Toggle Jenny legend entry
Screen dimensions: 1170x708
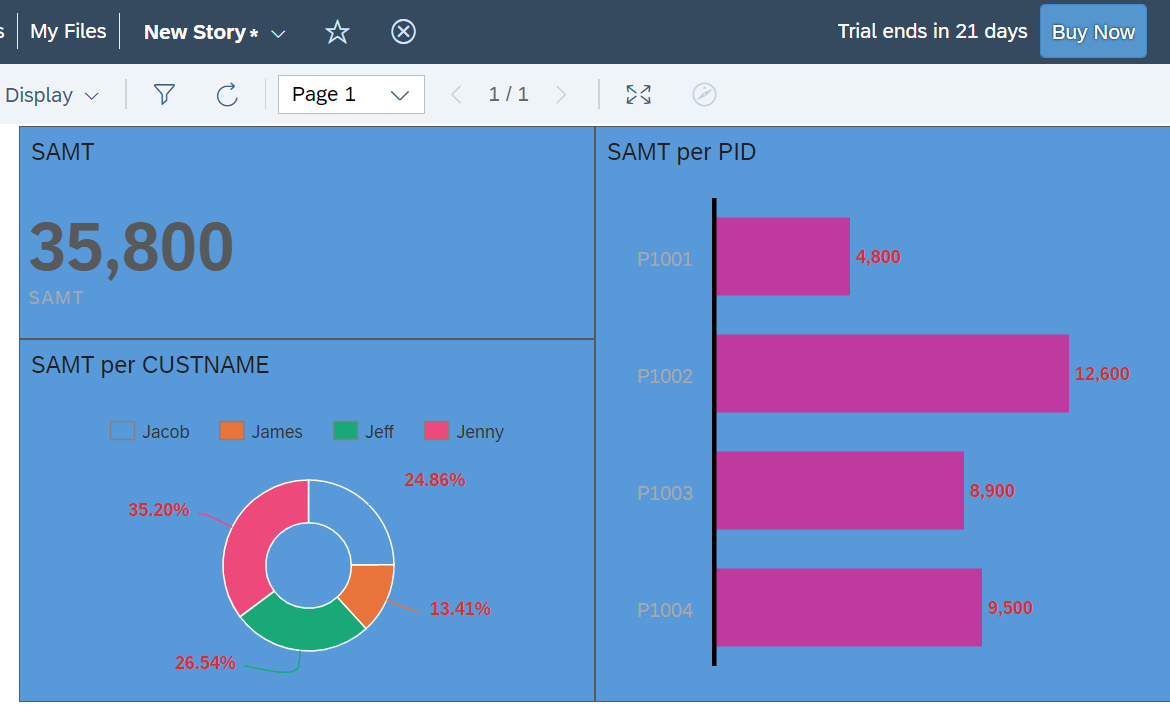click(464, 431)
